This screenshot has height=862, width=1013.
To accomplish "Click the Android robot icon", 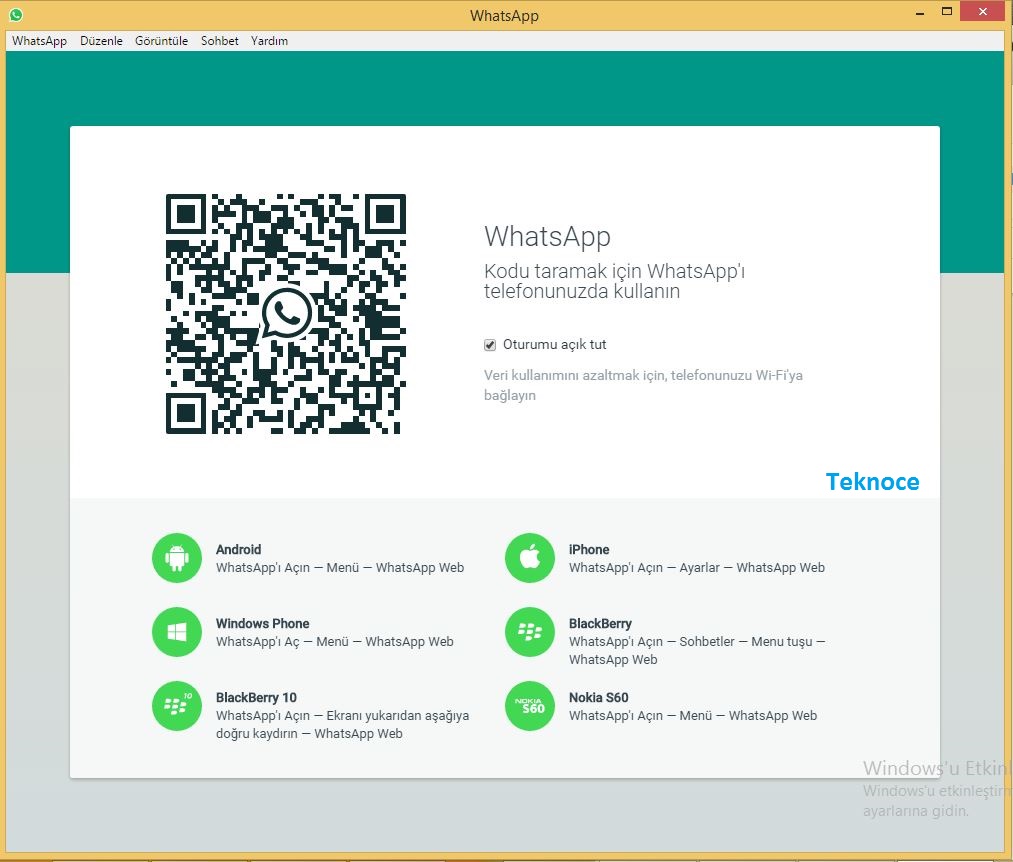I will click(176, 558).
